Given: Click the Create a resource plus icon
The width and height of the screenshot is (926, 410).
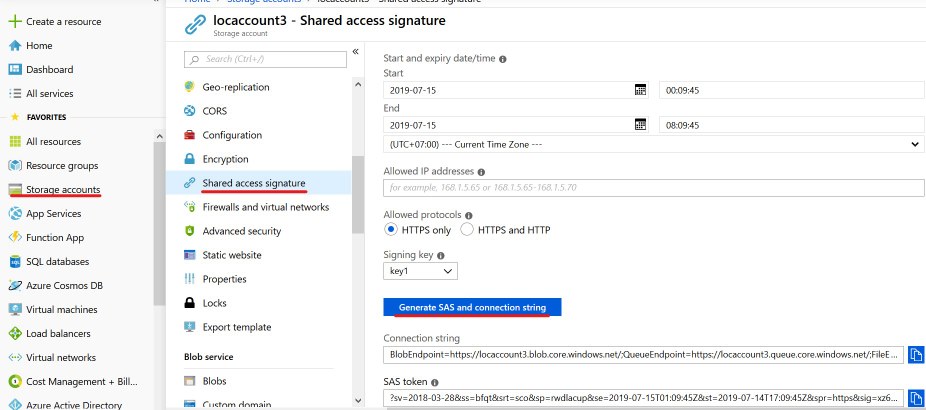Looking at the screenshot, I should 15,21.
